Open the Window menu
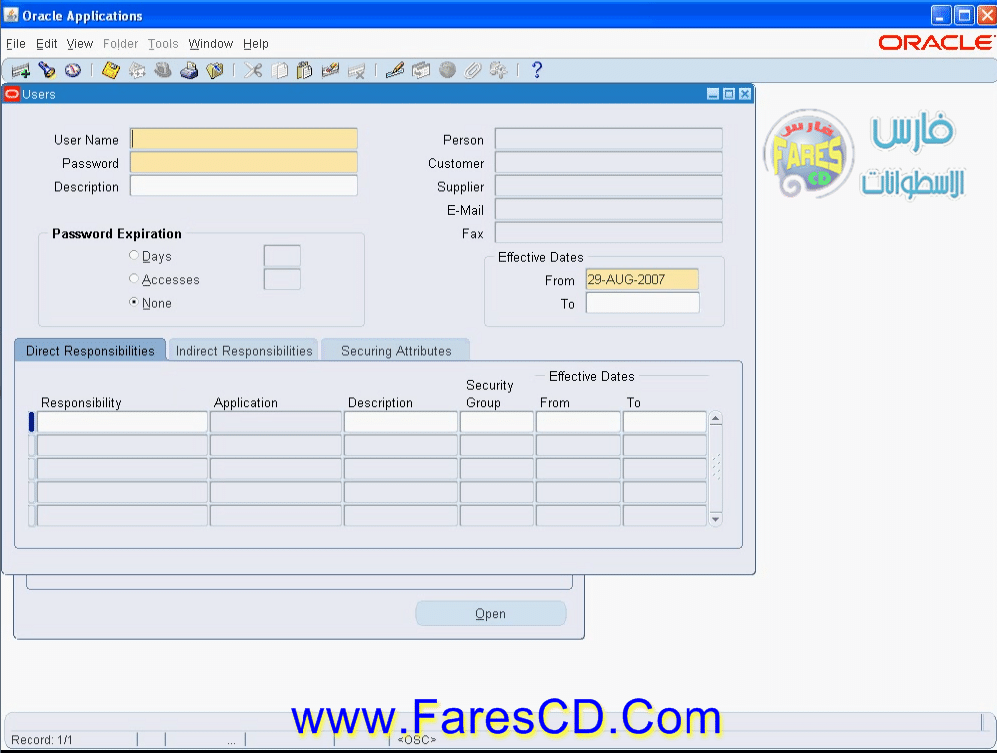Viewport: 997px width, 753px height. [x=210, y=44]
